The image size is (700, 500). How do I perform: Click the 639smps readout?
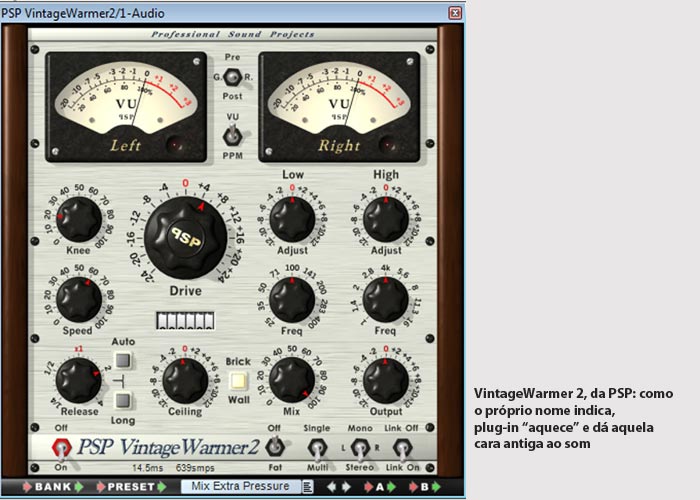point(195,468)
